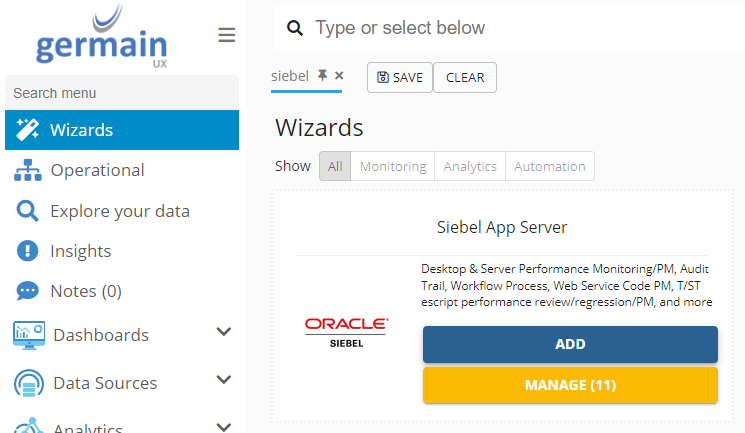Expand the Dashboards menu chevron
The width and height of the screenshot is (745, 433).
(224, 332)
